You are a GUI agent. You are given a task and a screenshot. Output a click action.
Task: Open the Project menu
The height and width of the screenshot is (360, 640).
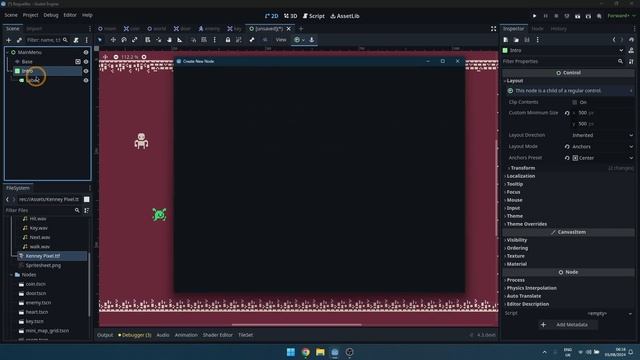(x=30, y=15)
